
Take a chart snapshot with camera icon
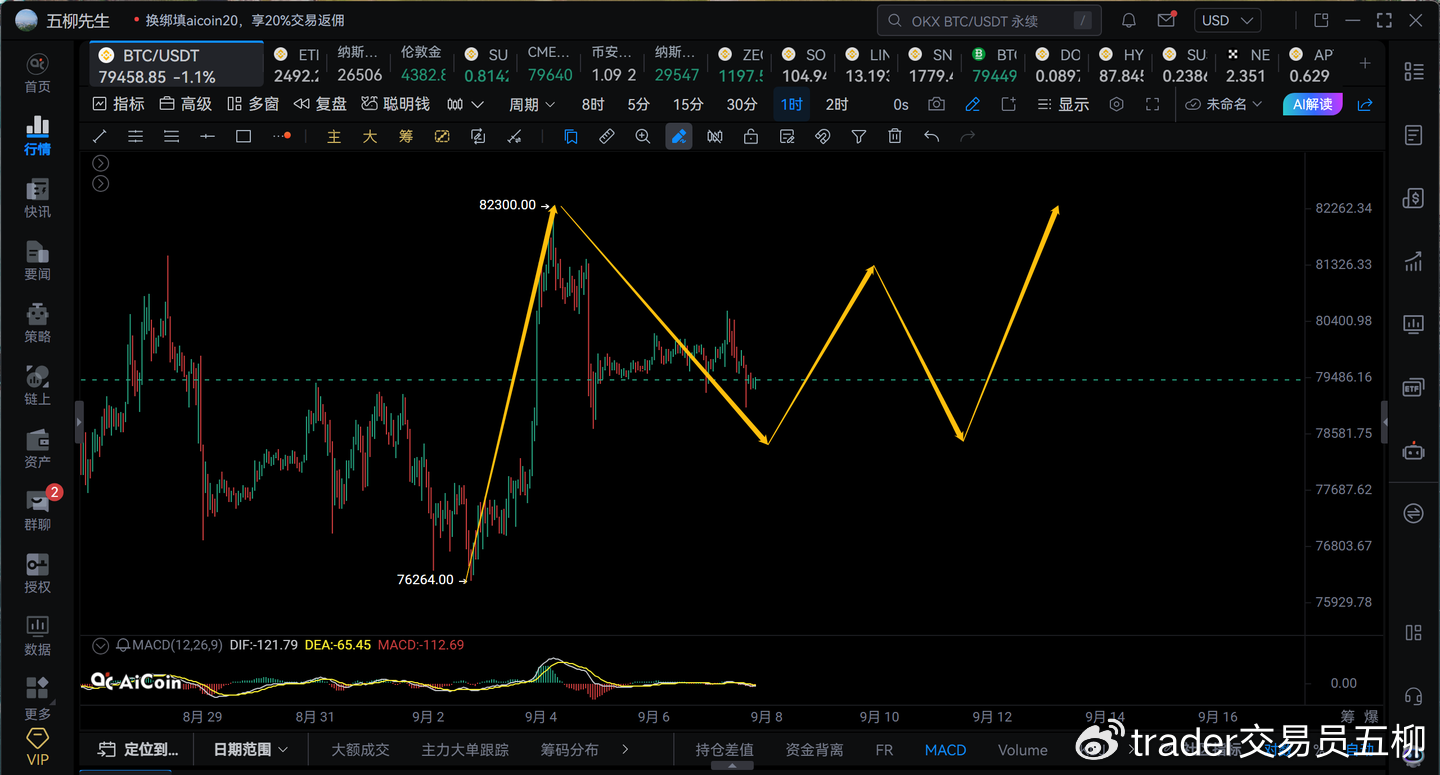point(936,104)
